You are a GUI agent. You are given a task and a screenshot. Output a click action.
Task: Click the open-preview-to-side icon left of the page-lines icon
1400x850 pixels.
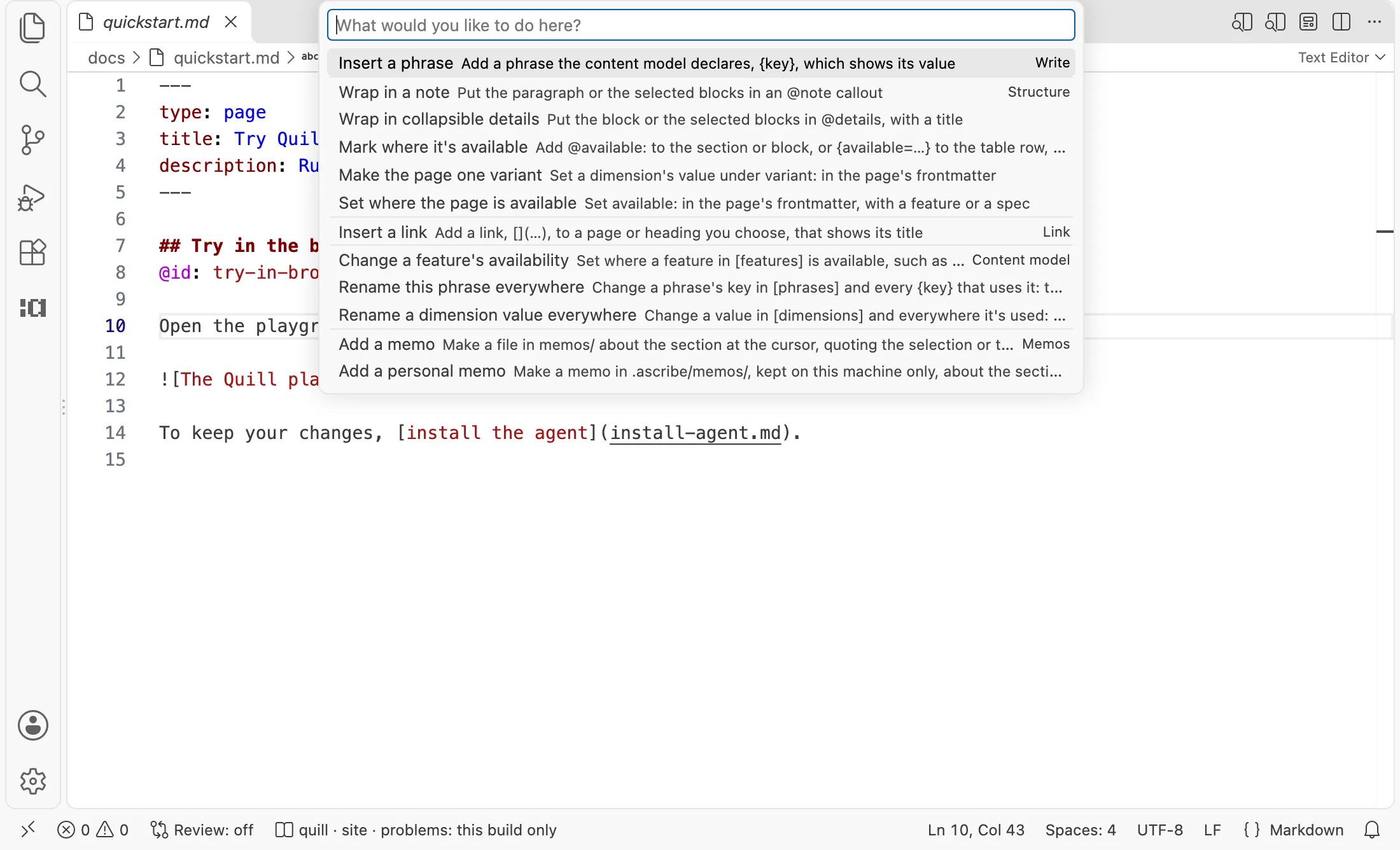1275,23
